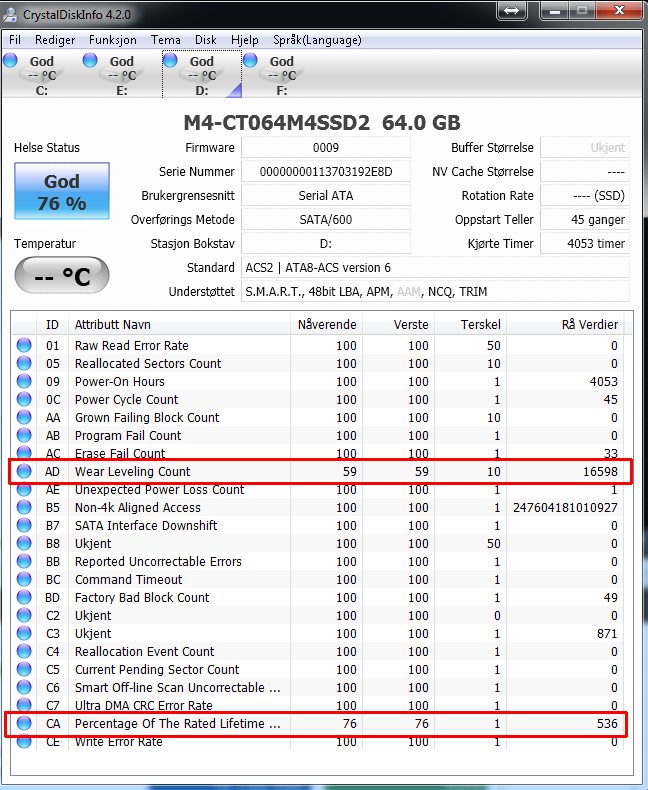The width and height of the screenshot is (648, 790).
Task: Click the status orb of Factory Bad Block Count
Action: tap(24, 597)
